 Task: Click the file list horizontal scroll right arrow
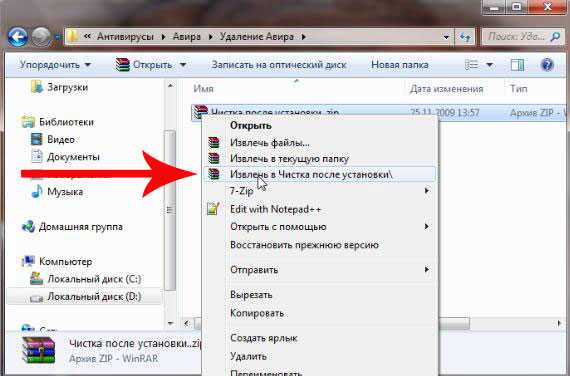click(x=559, y=323)
